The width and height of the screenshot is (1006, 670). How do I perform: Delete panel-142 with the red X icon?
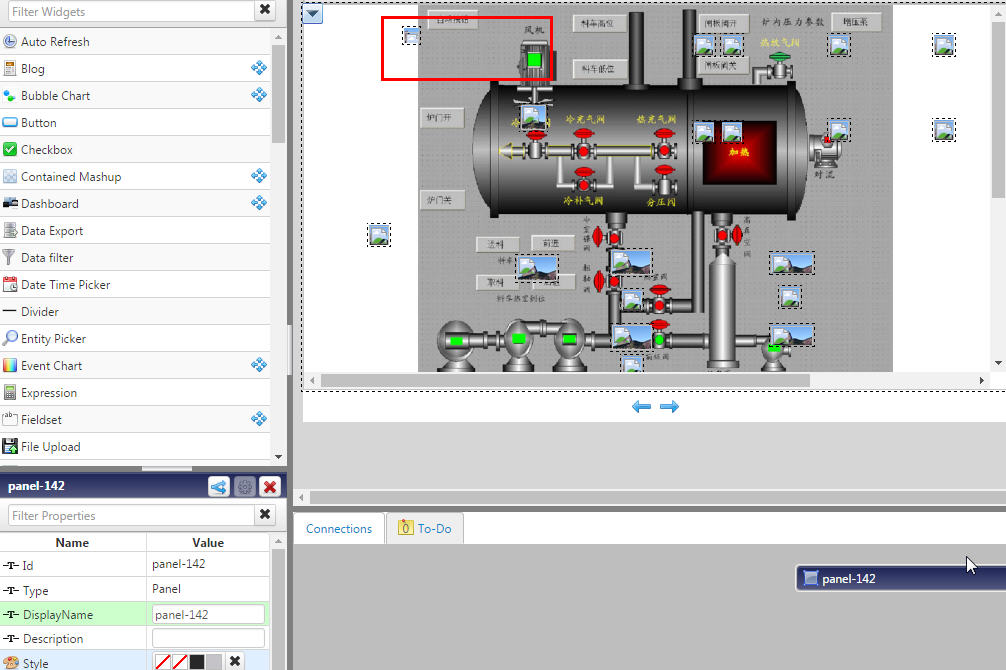click(x=270, y=486)
